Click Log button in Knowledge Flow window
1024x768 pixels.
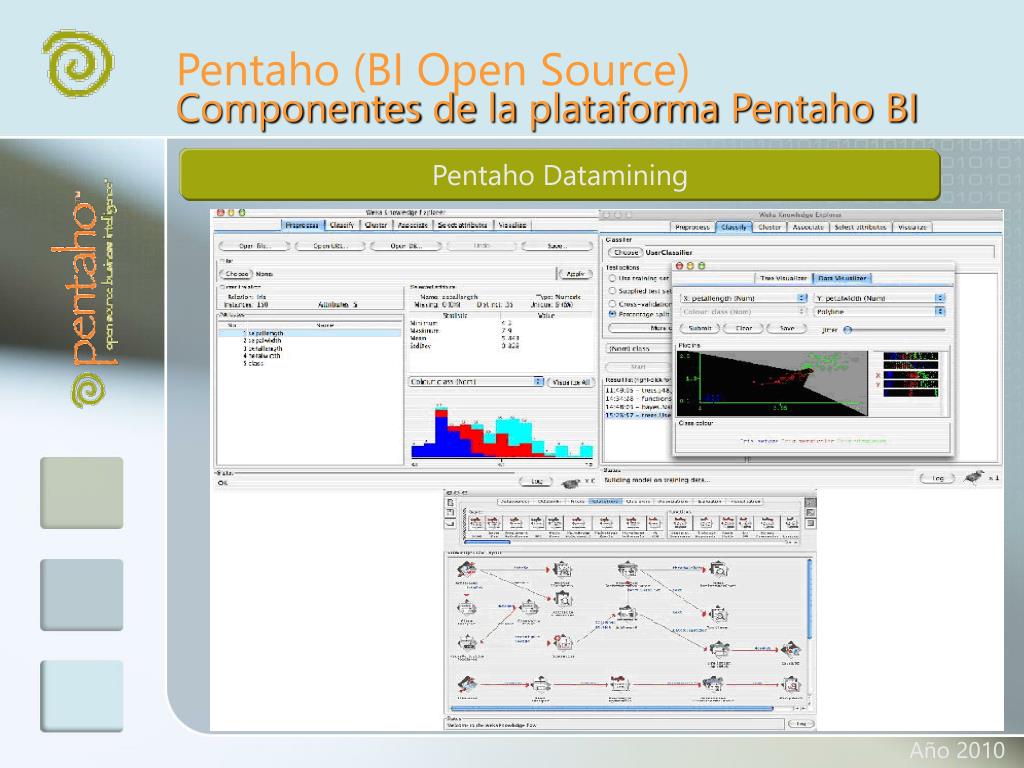(801, 724)
